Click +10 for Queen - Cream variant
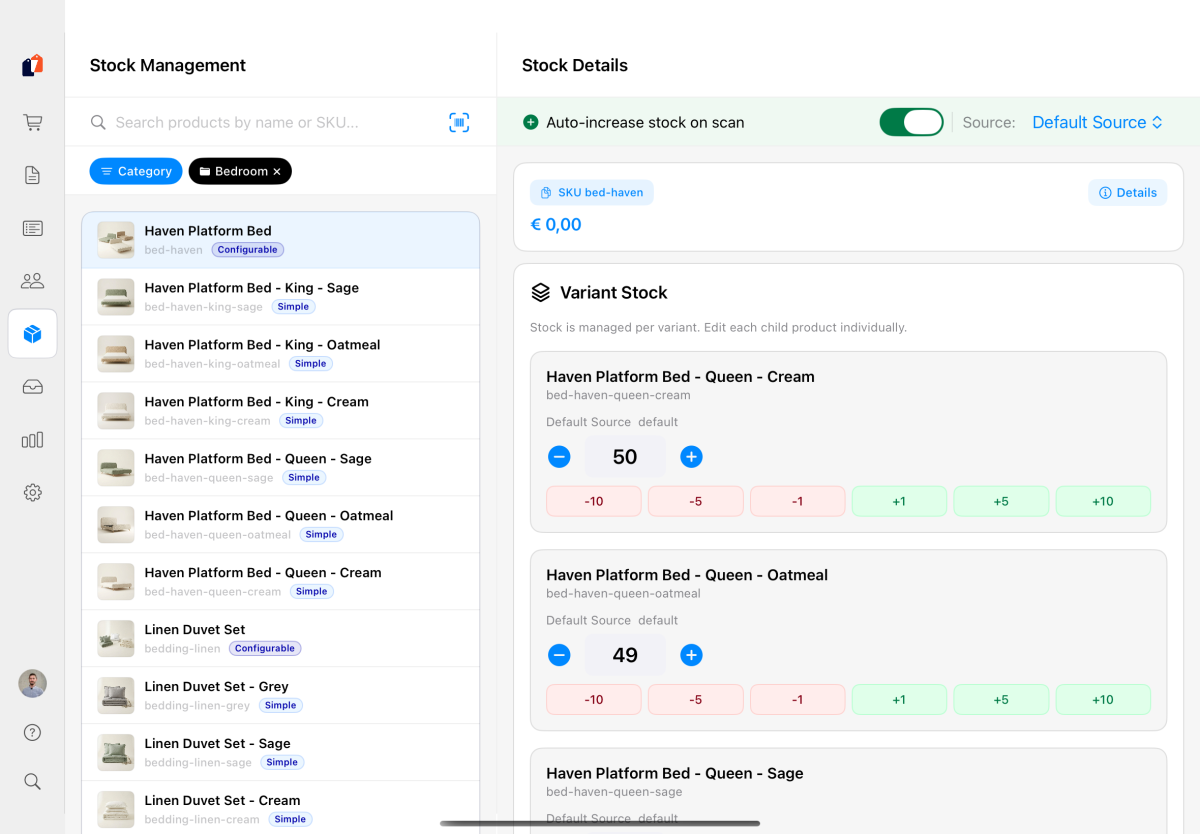Viewport: 1200px width, 834px height. [1102, 501]
